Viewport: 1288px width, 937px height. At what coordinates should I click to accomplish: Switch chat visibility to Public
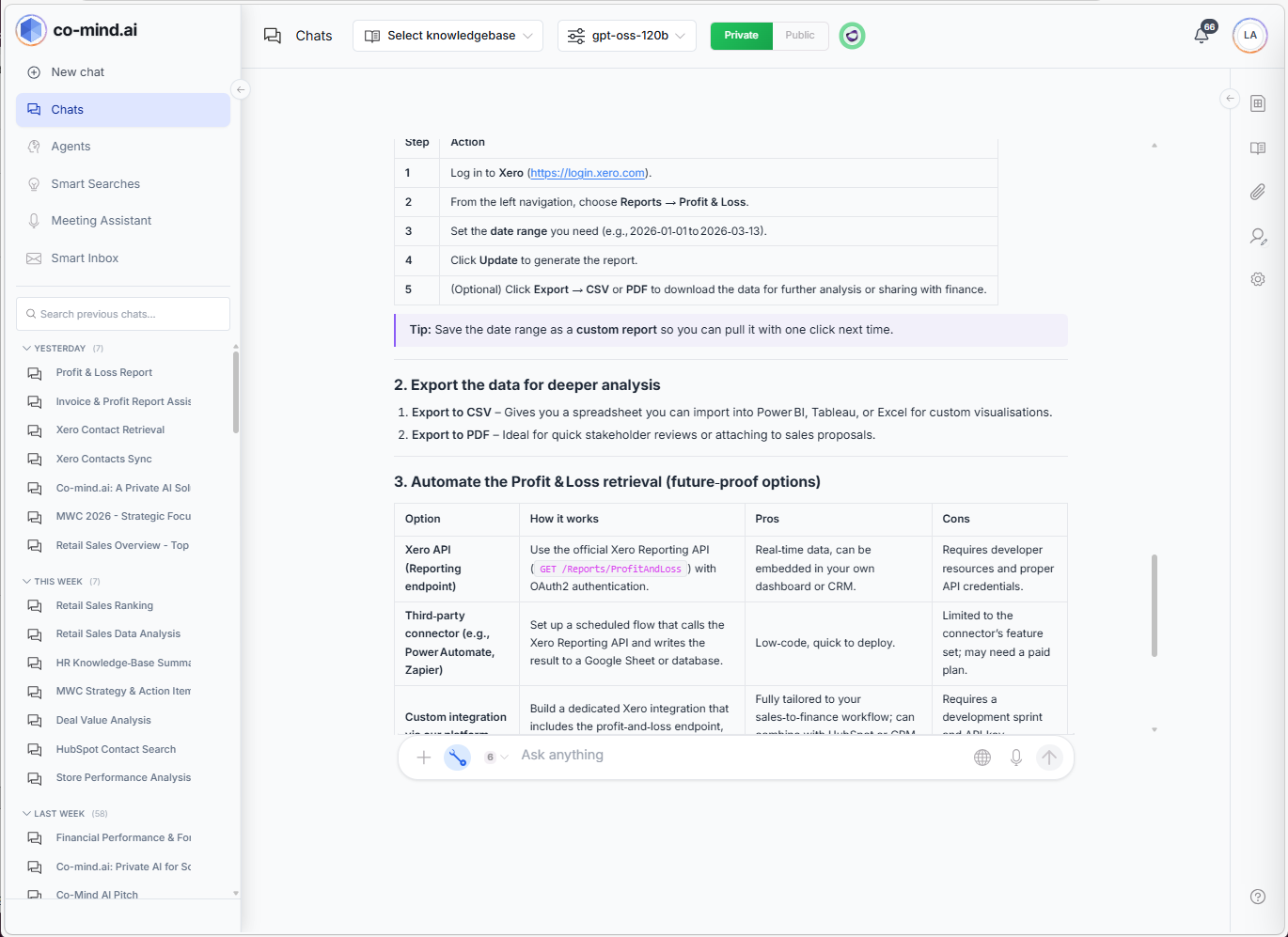(x=800, y=35)
